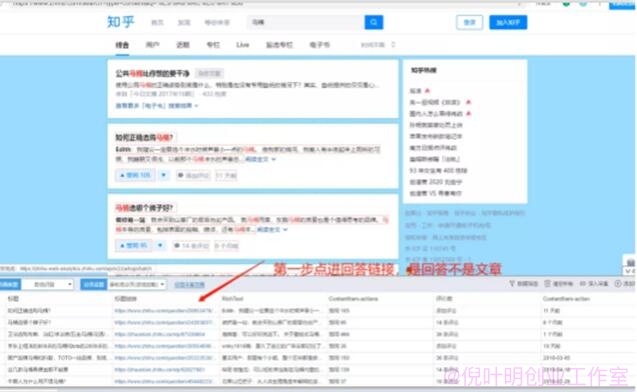Open the 公共马桶 e-book result title
Image resolution: width=637 pixels, height=392 pixels.
point(153,74)
